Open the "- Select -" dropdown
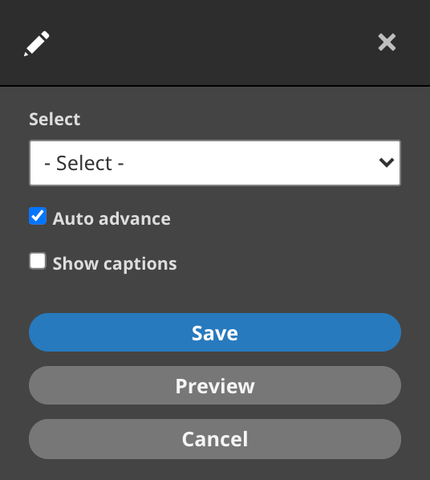The width and height of the screenshot is (430, 480). [215, 163]
